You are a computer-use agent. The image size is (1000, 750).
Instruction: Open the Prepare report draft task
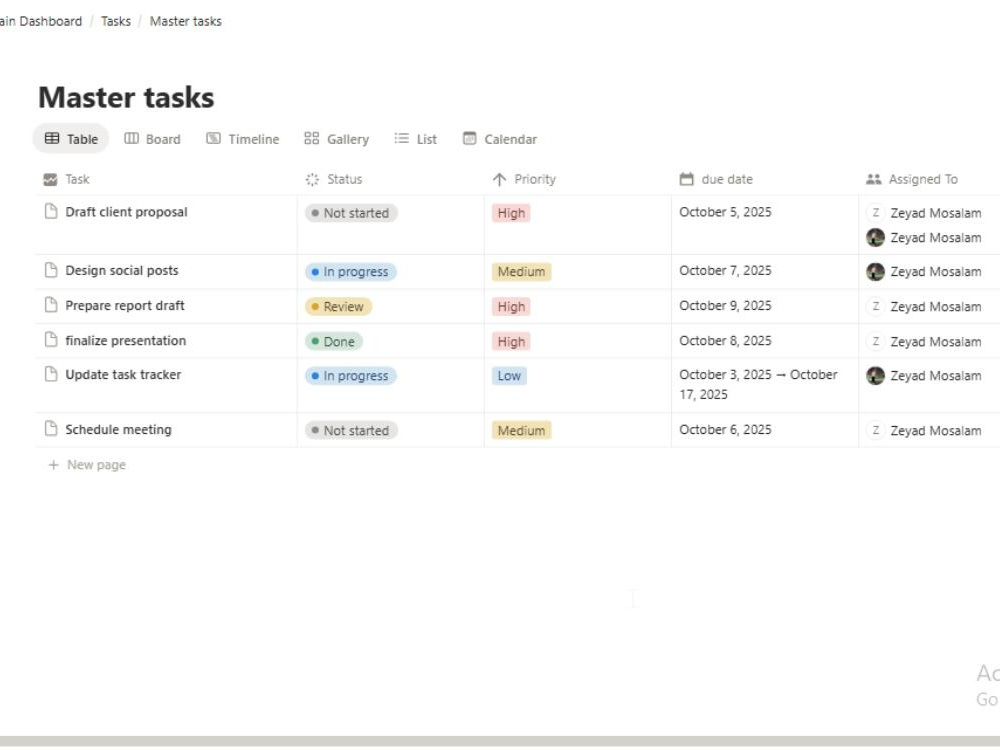coord(125,305)
